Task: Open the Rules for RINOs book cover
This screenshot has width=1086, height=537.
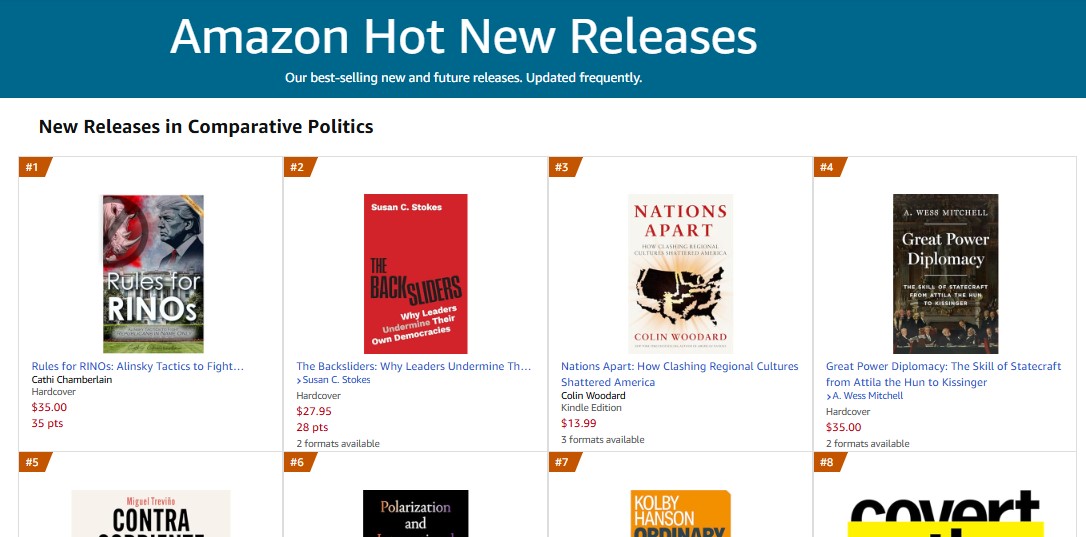Action: 153,273
